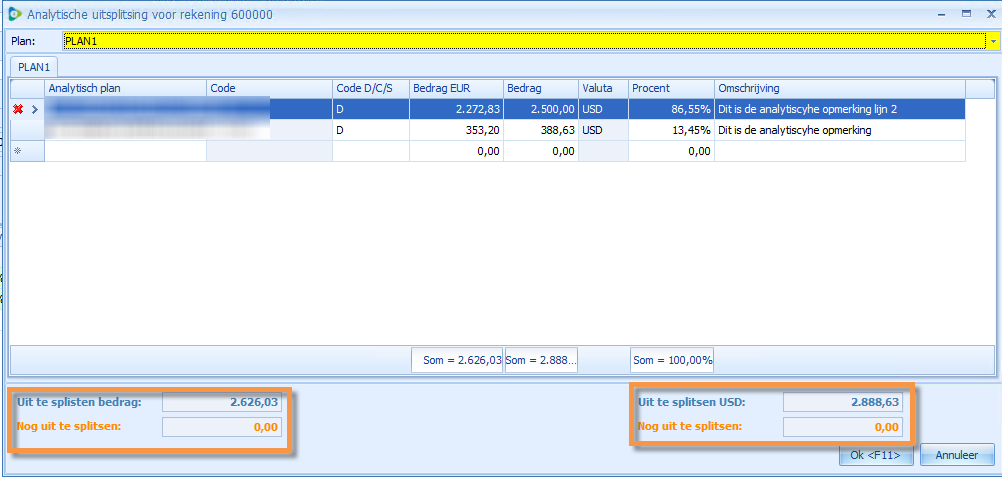Sort by the Bedrag EUR column header
The width and height of the screenshot is (1002, 477).
coord(456,88)
